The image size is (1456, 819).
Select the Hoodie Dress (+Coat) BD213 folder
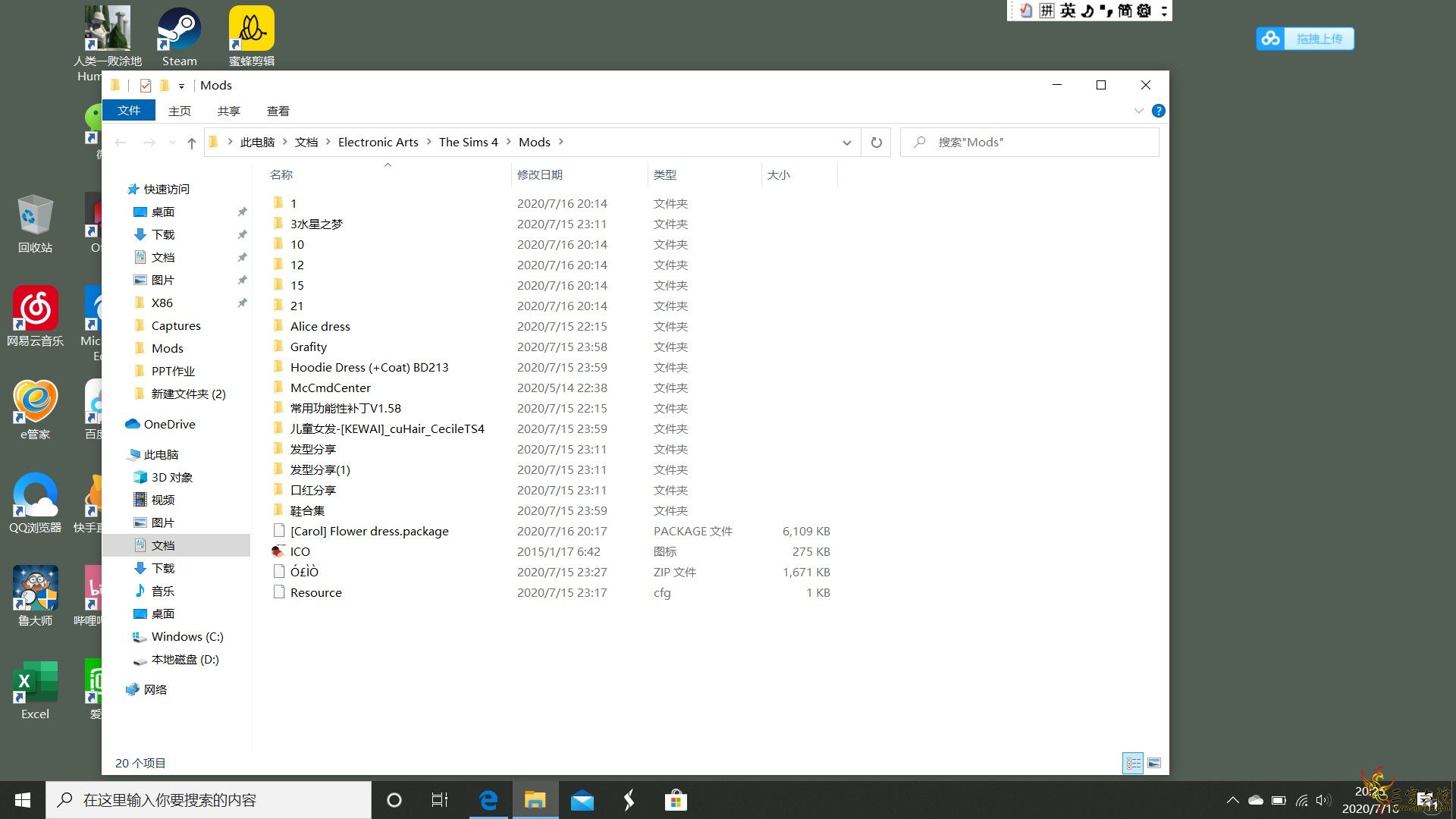click(369, 367)
